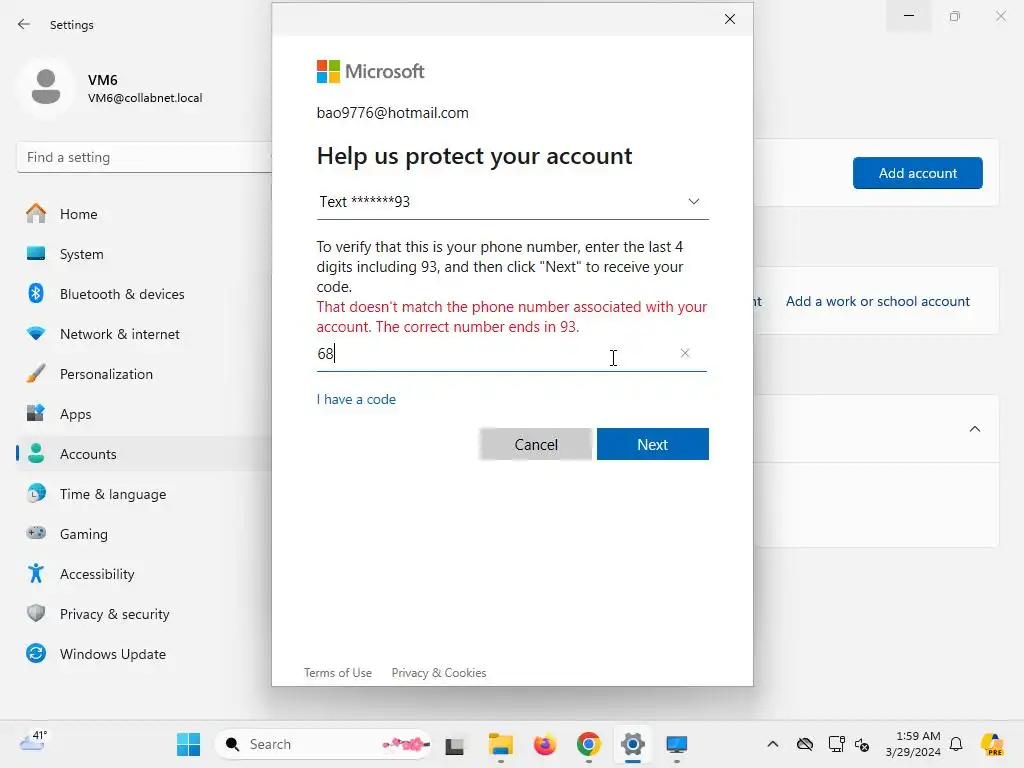Click the Privacy shield icon
The height and width of the screenshot is (768, 1024).
tap(36, 613)
